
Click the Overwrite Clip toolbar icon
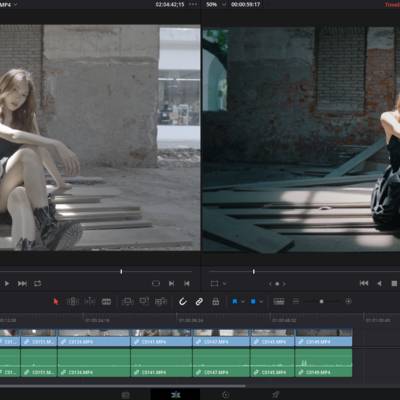(x=144, y=301)
